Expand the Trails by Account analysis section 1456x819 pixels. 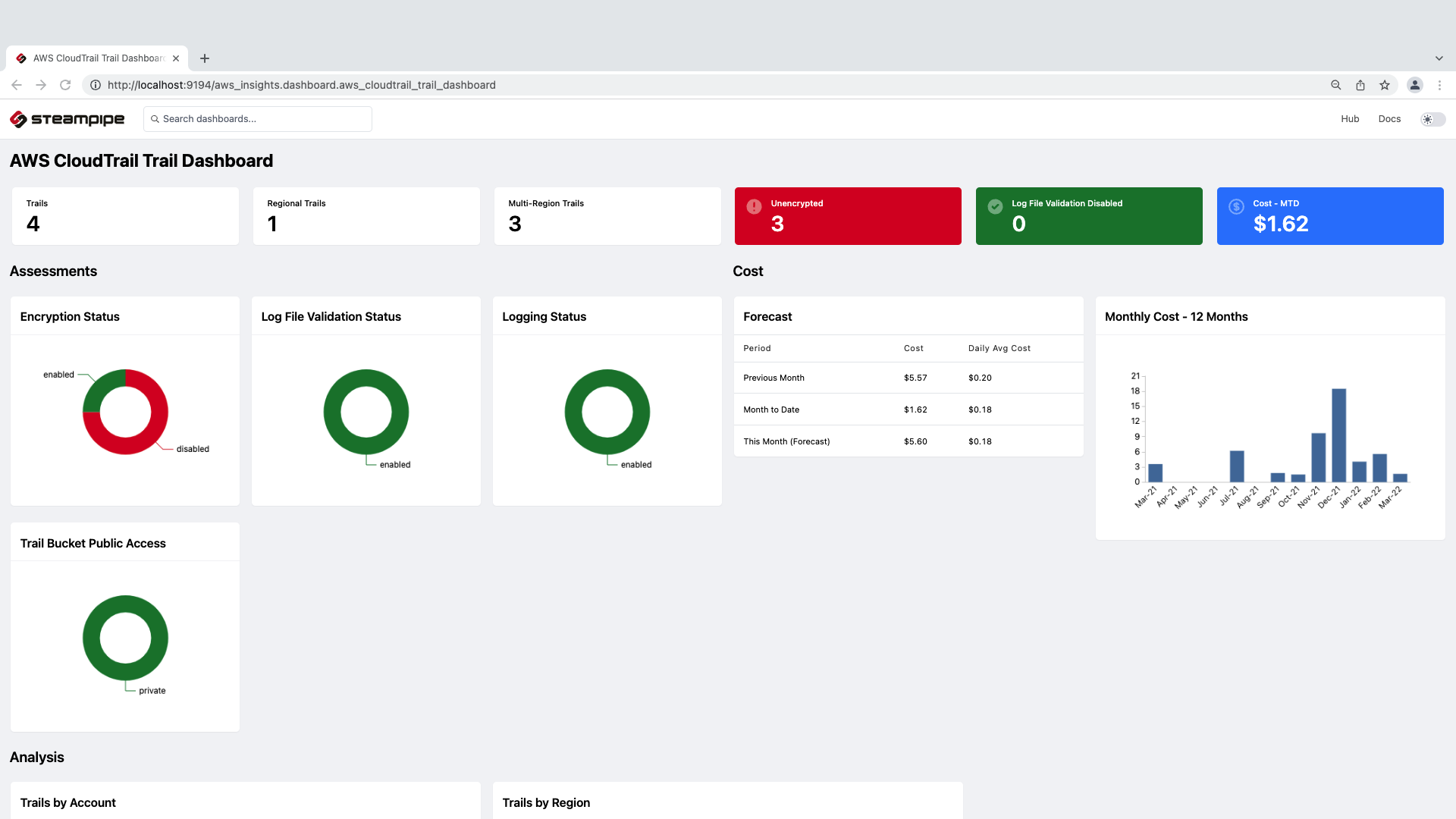tap(68, 802)
